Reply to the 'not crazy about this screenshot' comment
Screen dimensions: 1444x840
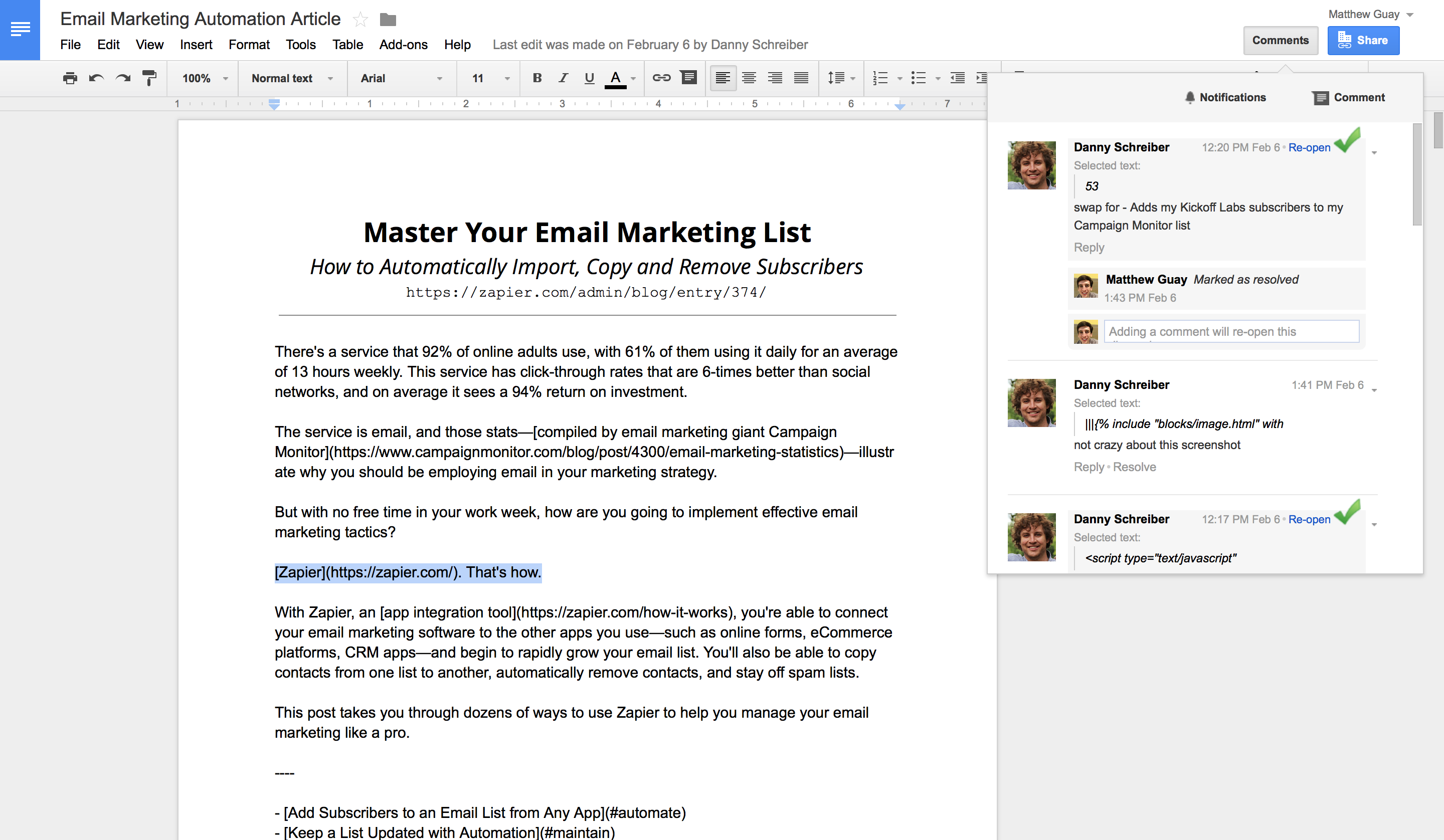pyautogui.click(x=1089, y=467)
